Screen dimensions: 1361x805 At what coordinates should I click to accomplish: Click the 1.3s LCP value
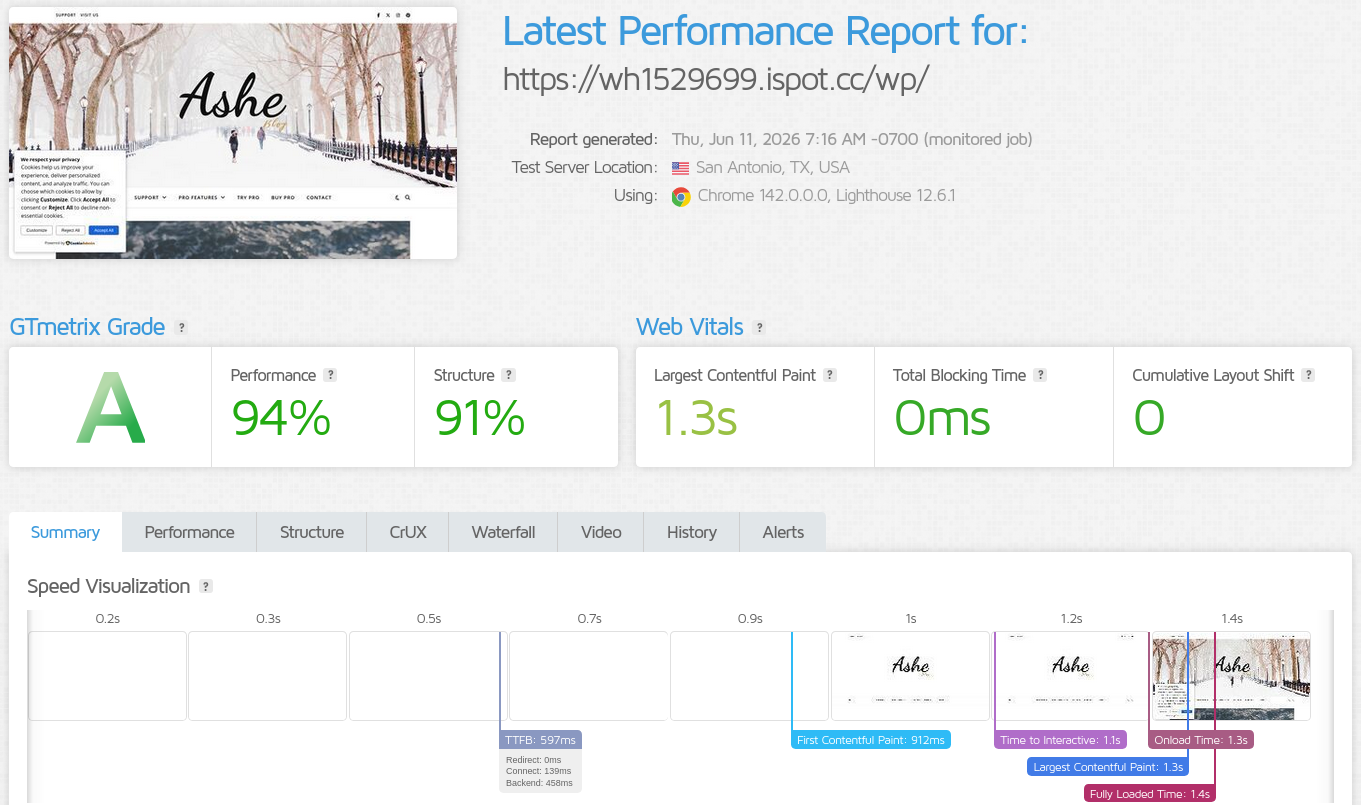(696, 418)
